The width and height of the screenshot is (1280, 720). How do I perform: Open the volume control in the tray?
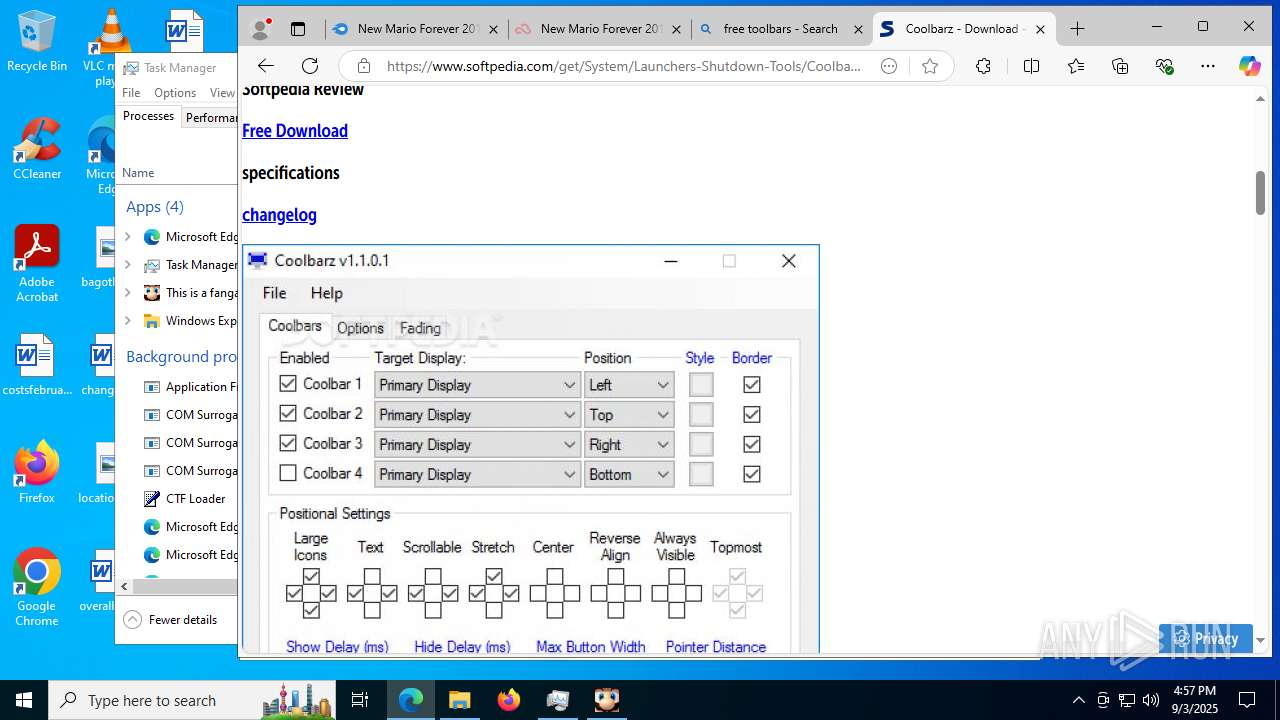click(x=1151, y=700)
